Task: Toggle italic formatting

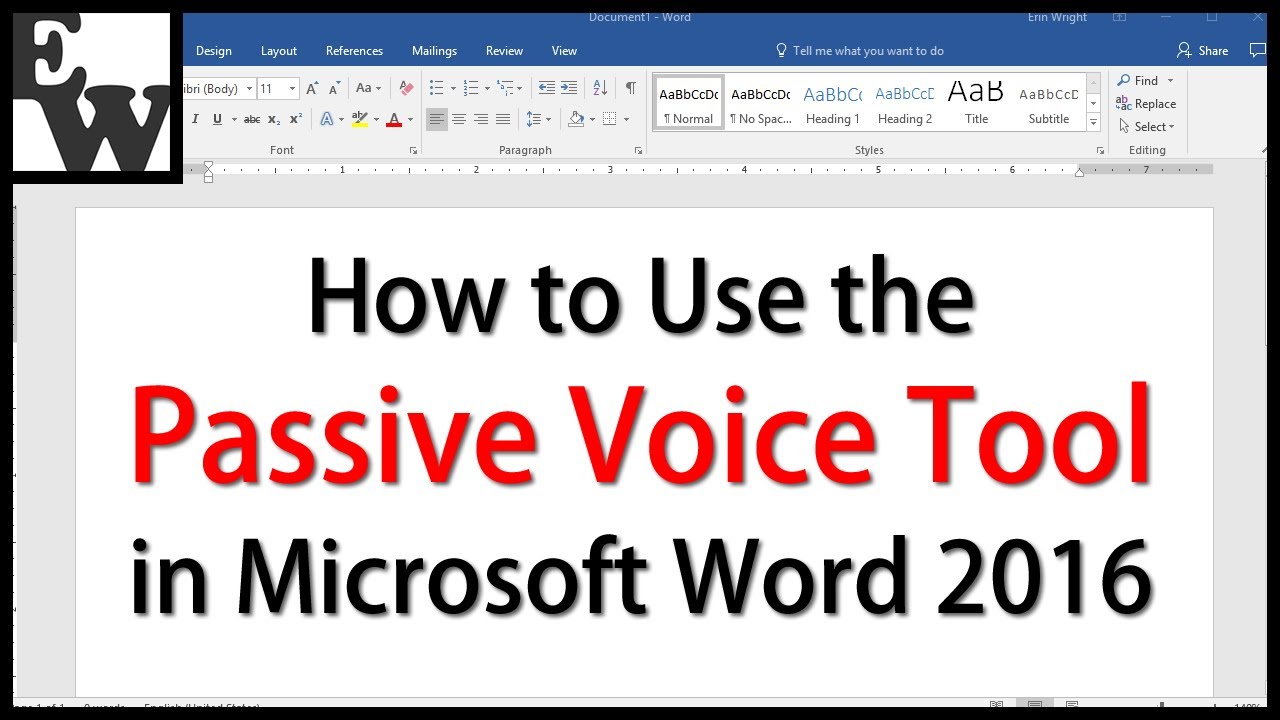Action: pyautogui.click(x=194, y=119)
